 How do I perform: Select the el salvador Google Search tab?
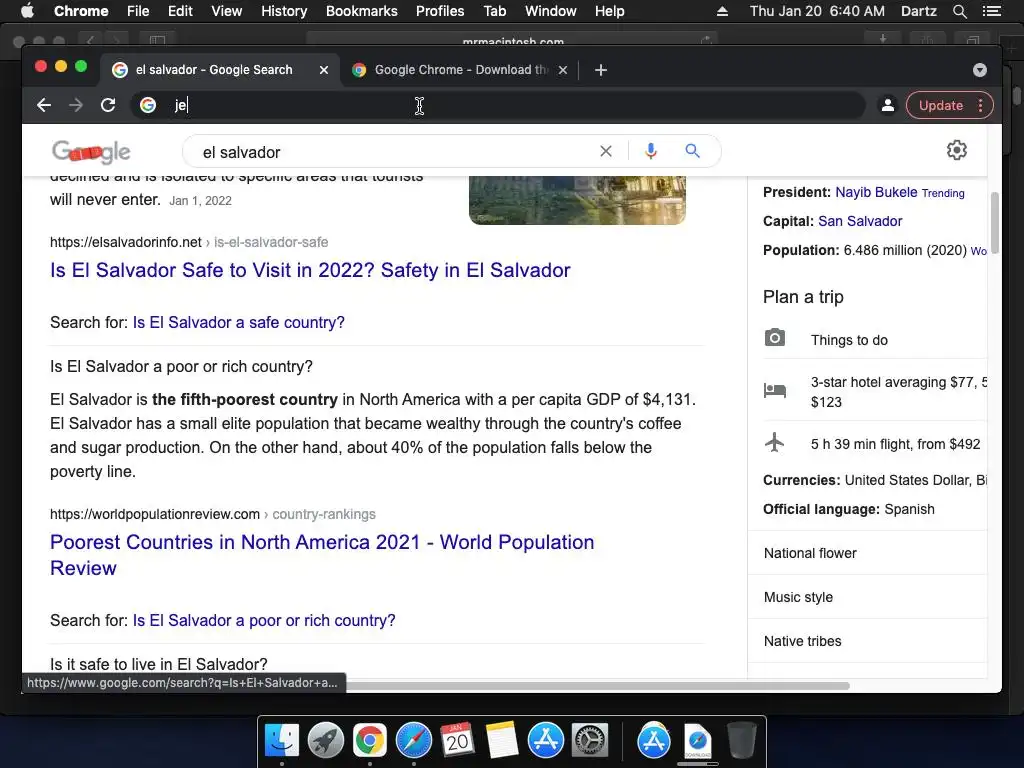point(220,70)
